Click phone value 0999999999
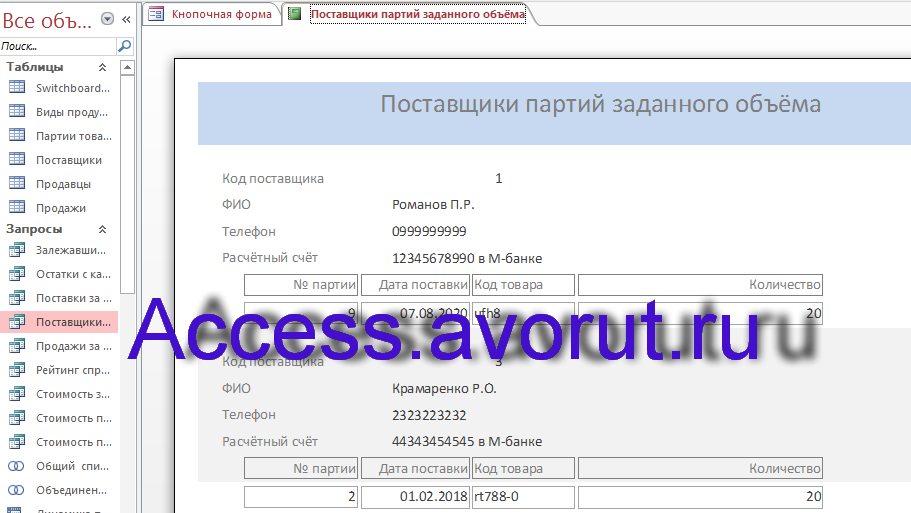Viewport: 911px width, 513px height. click(x=429, y=231)
